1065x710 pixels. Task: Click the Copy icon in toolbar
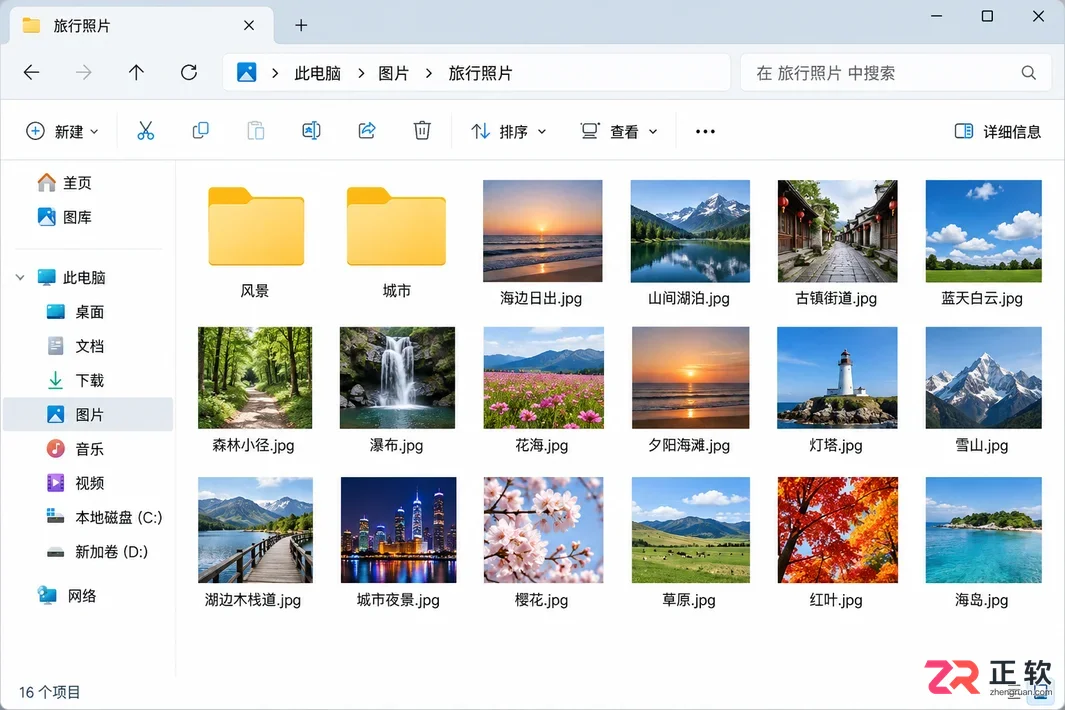(200, 130)
